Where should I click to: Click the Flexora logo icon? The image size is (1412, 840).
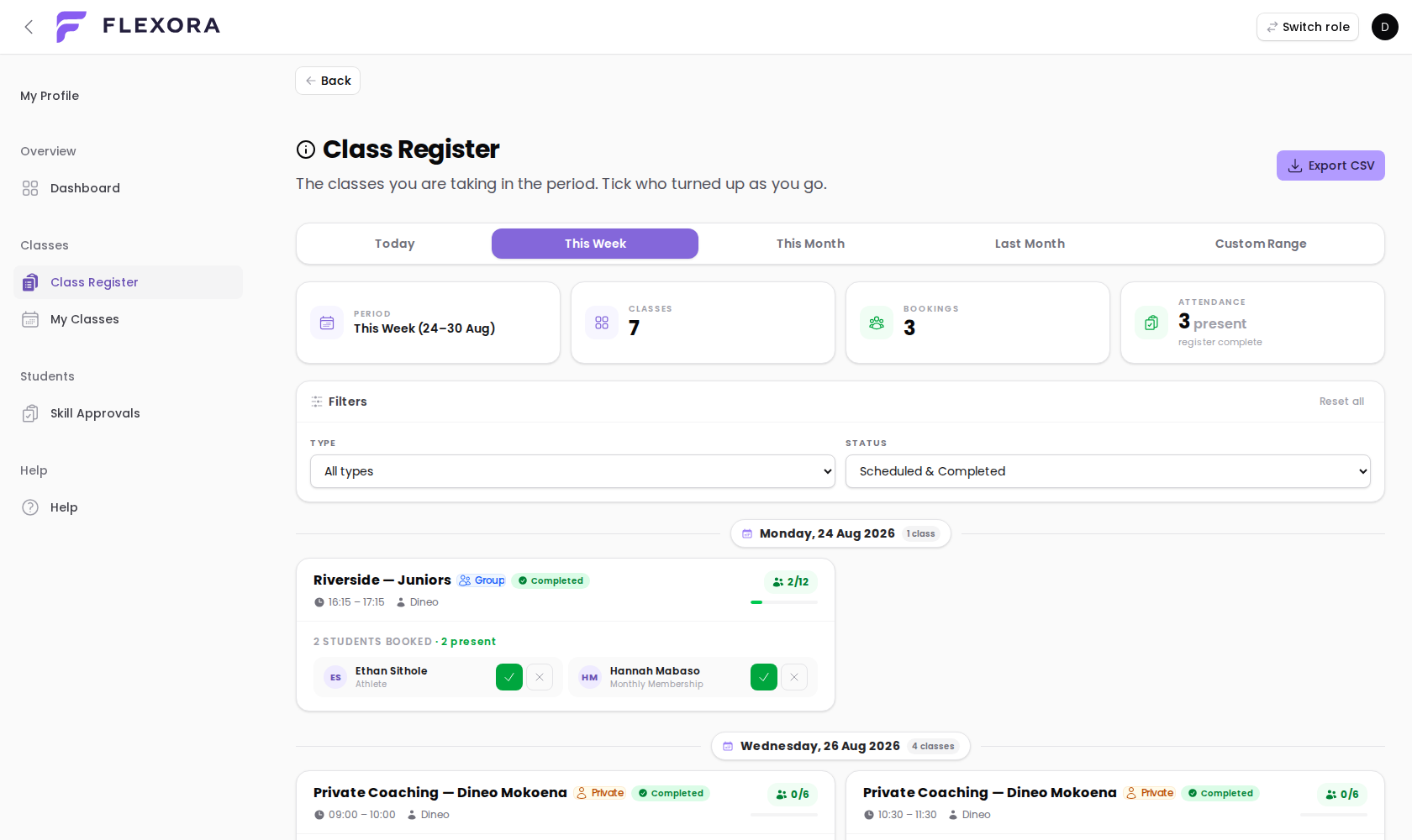coord(71,27)
